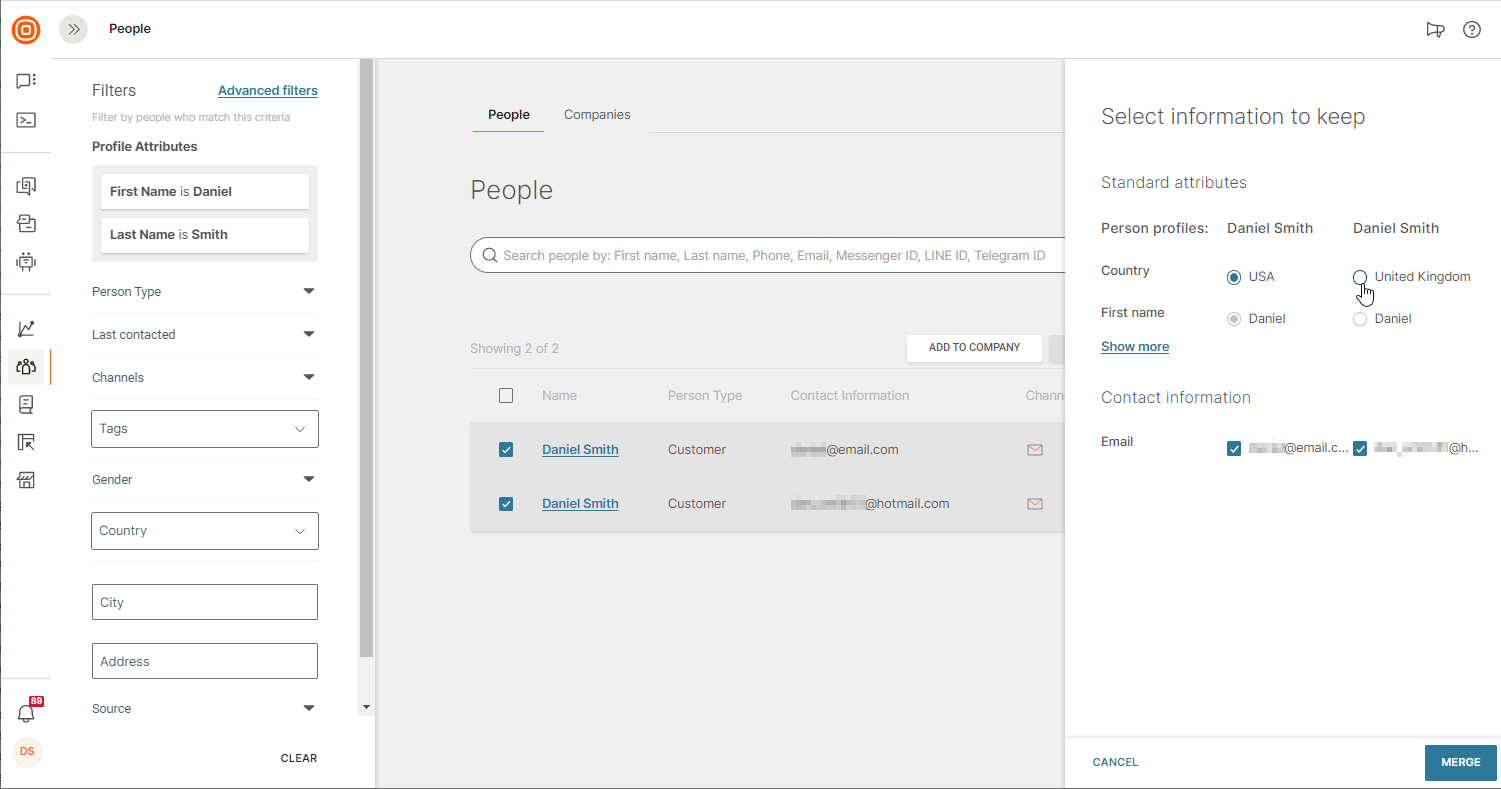Open the storefront exchange icon in sidebar
The image size is (1501, 789).
coord(26,481)
